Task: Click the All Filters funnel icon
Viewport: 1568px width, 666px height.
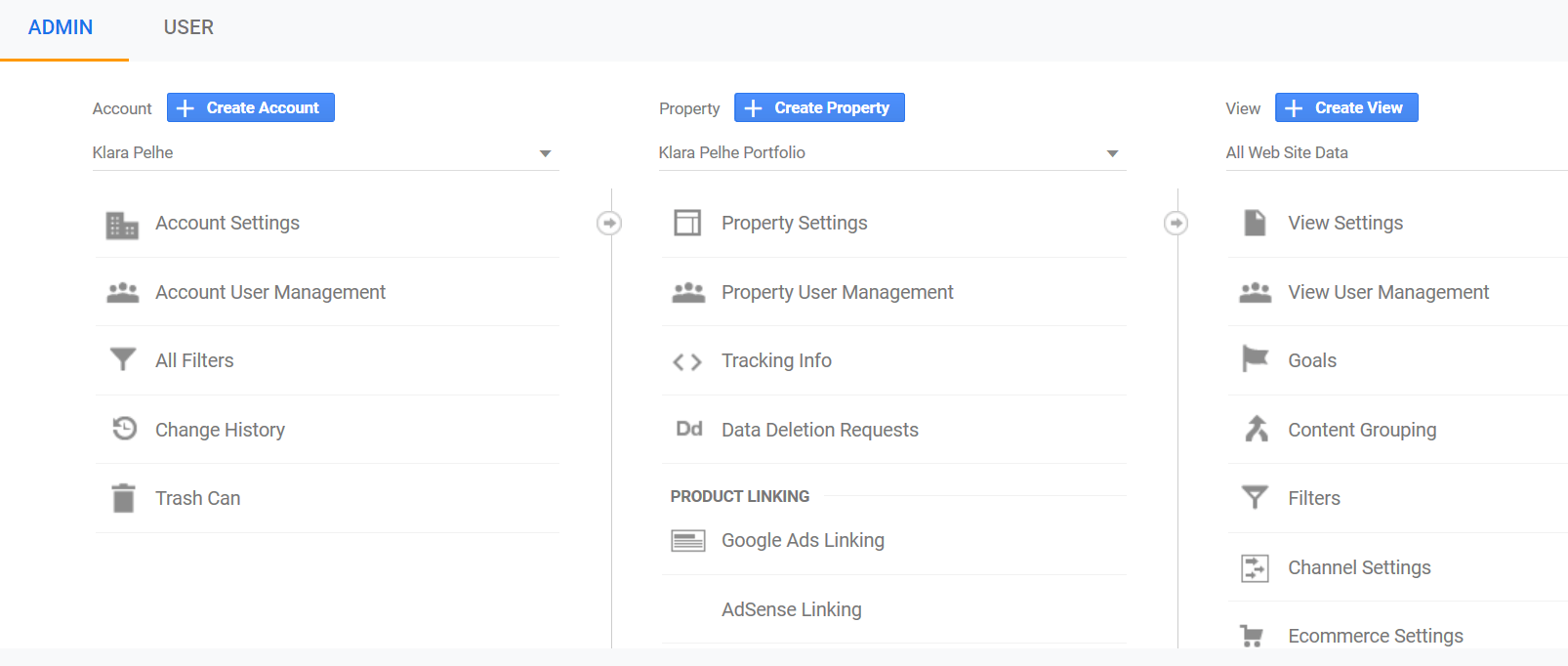Action: coord(122,359)
